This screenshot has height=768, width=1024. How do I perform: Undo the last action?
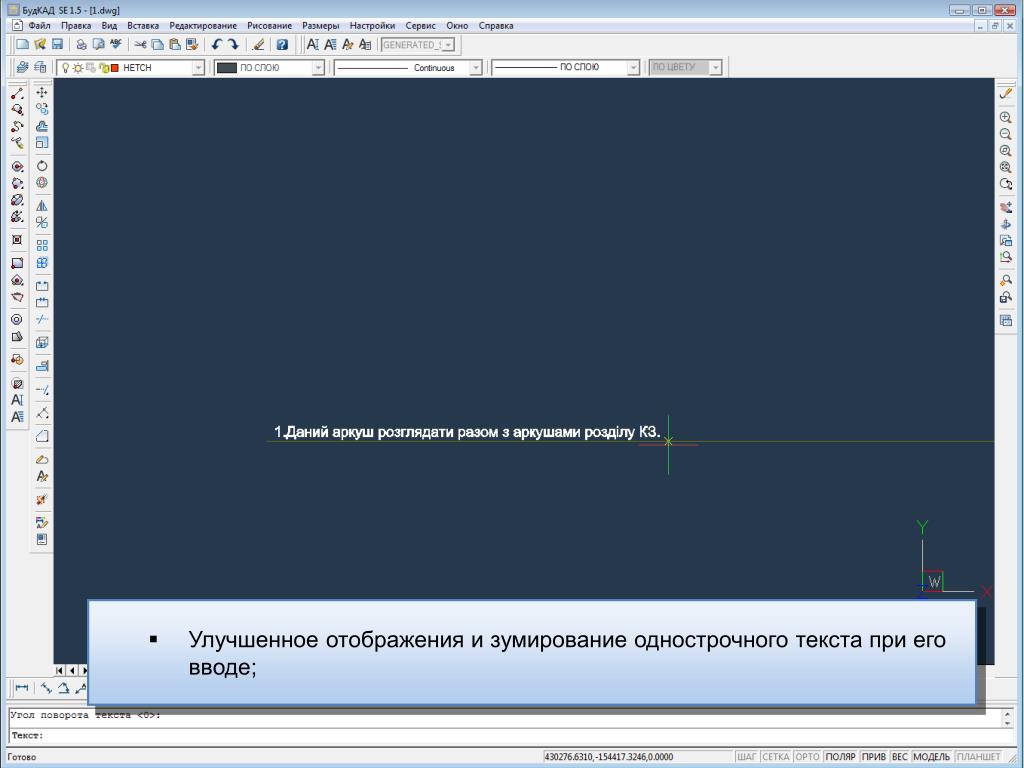point(216,44)
